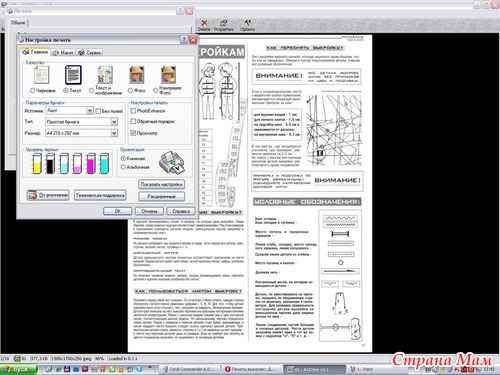Select the Draft (Черновик) quality icon

[42, 75]
